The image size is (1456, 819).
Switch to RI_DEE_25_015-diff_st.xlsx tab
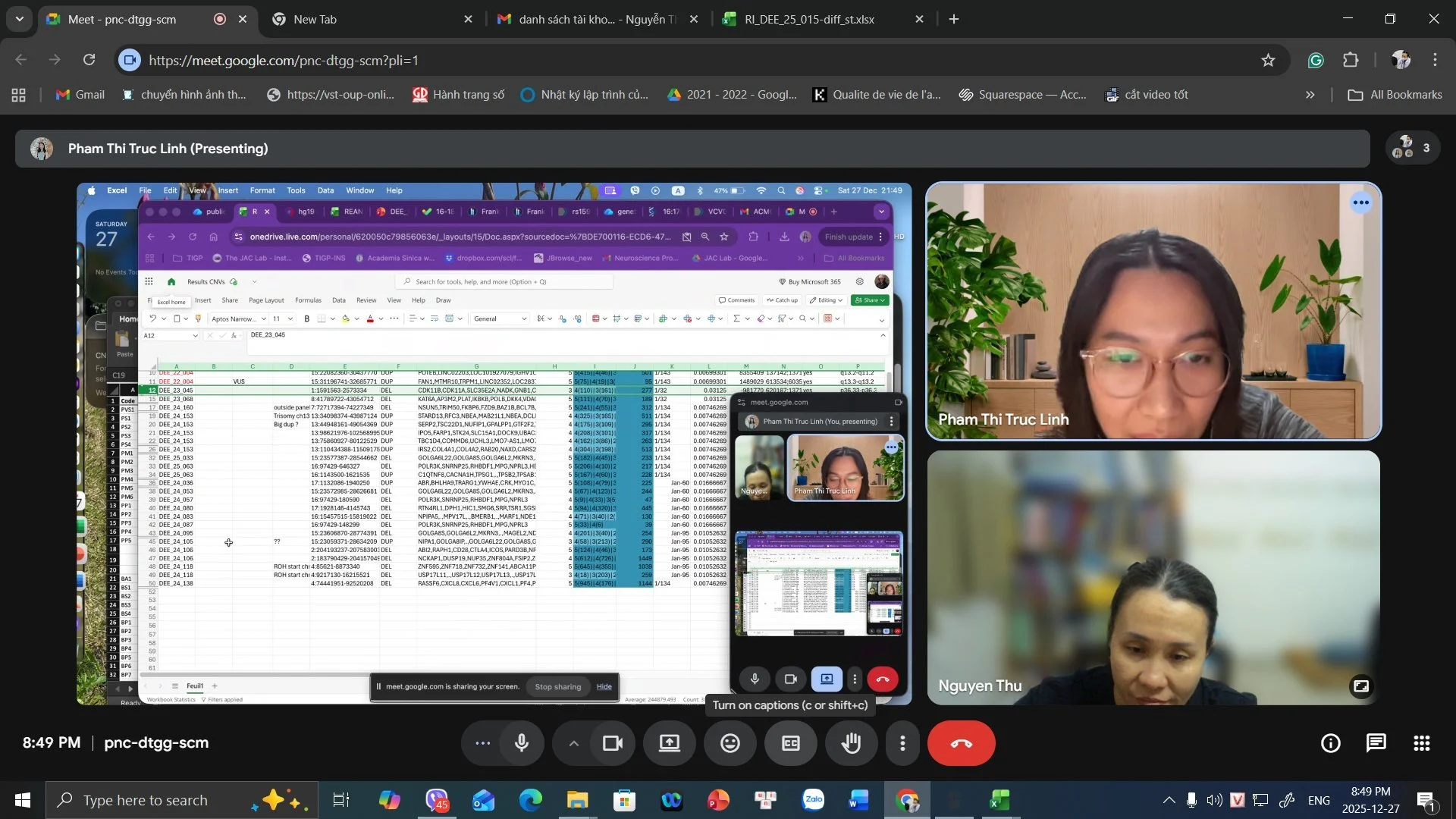pos(809,19)
